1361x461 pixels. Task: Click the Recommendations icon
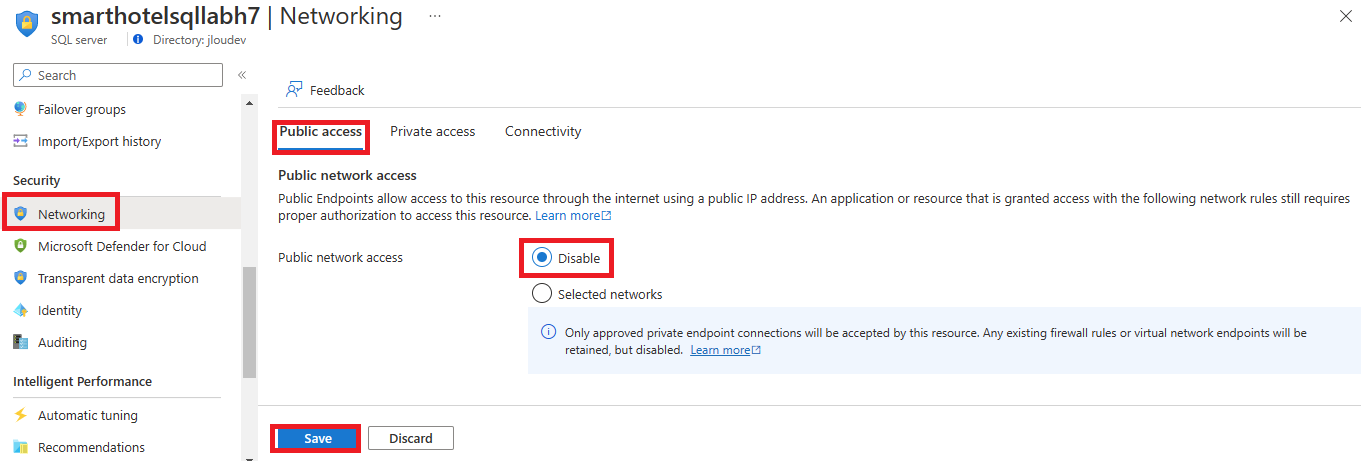pyautogui.click(x=21, y=447)
